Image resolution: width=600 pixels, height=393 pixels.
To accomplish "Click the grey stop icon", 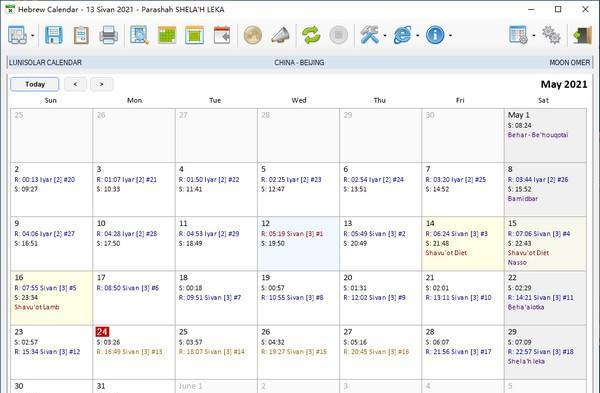I will pos(339,35).
